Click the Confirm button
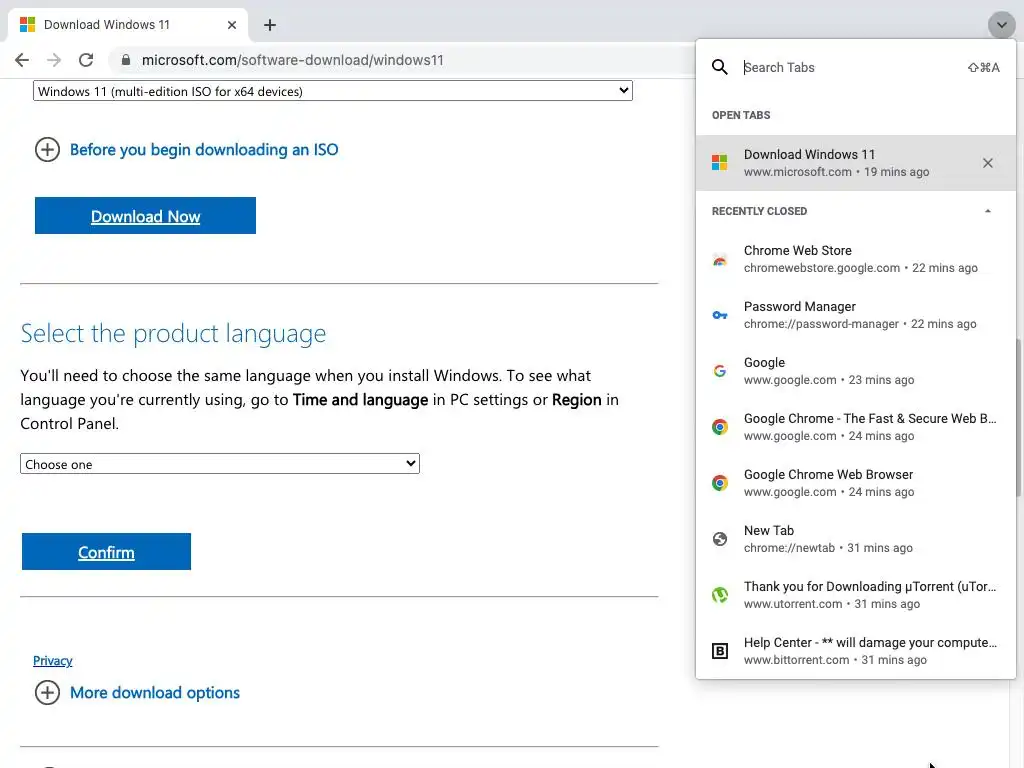Image resolution: width=1024 pixels, height=768 pixels. point(106,551)
